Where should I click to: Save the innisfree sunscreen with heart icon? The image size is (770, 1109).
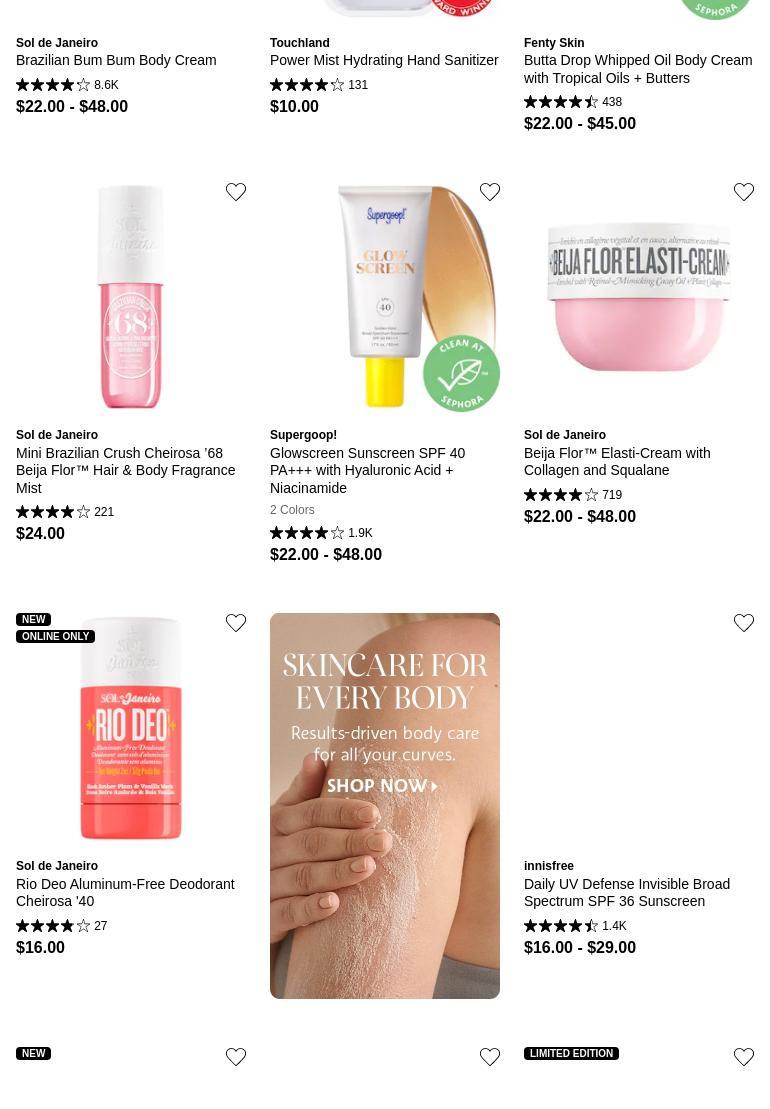tap(743, 622)
